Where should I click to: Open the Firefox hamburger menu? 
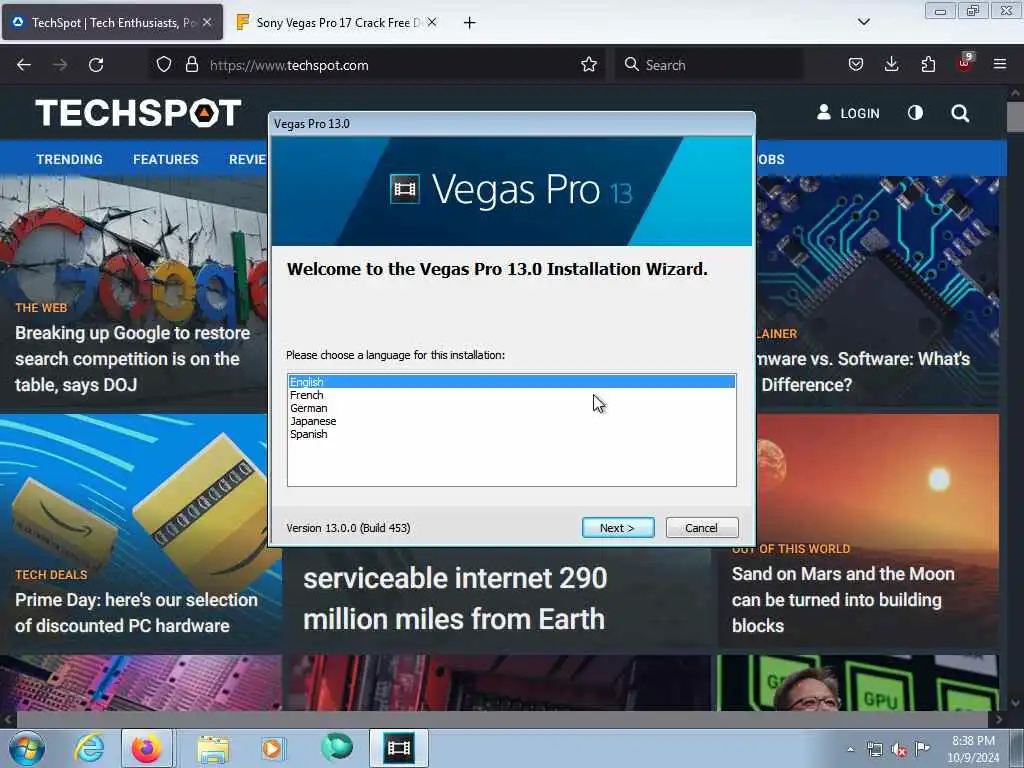click(x=1000, y=64)
